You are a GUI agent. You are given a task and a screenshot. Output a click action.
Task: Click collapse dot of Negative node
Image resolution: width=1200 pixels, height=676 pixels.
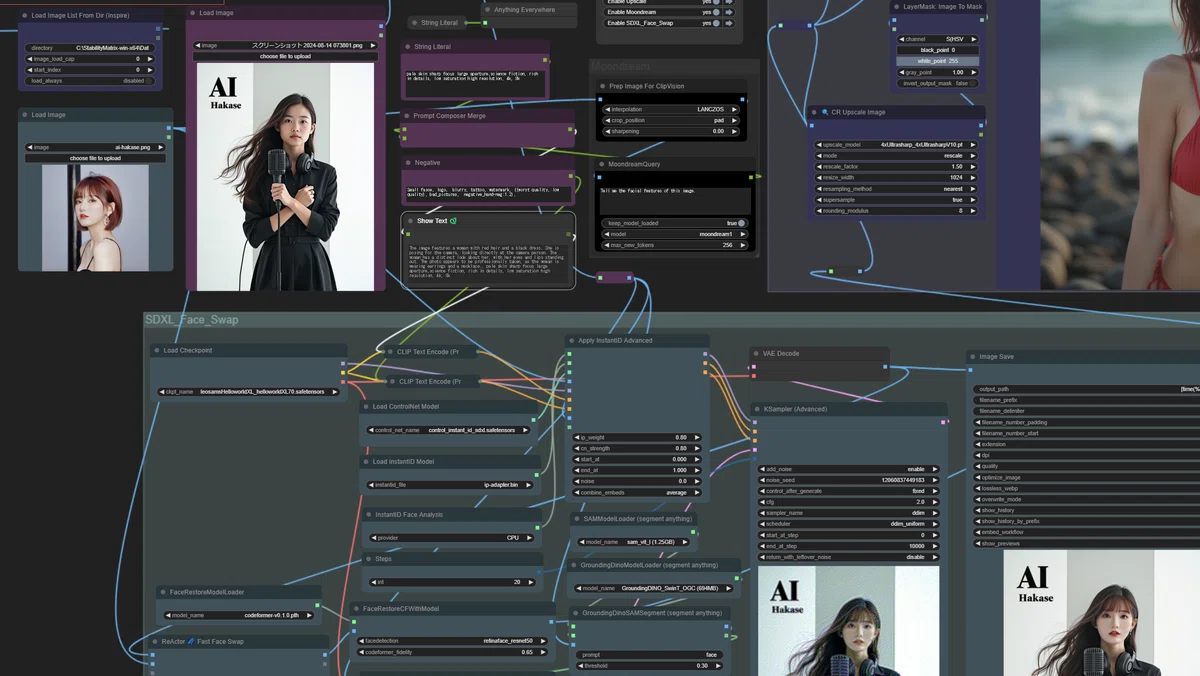tap(408, 162)
